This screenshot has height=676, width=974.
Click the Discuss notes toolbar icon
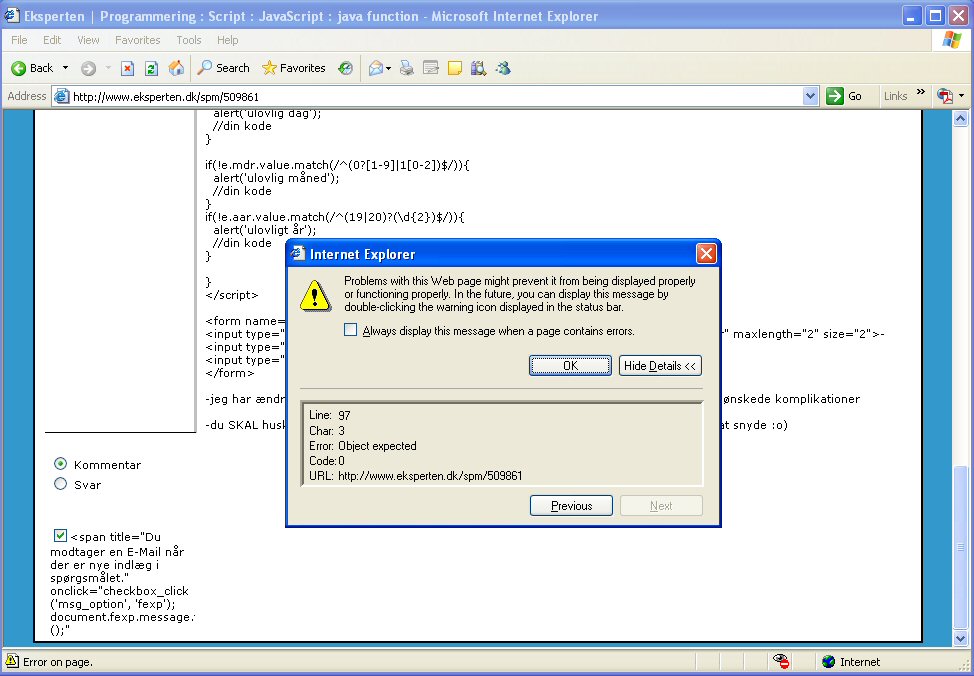tap(455, 68)
